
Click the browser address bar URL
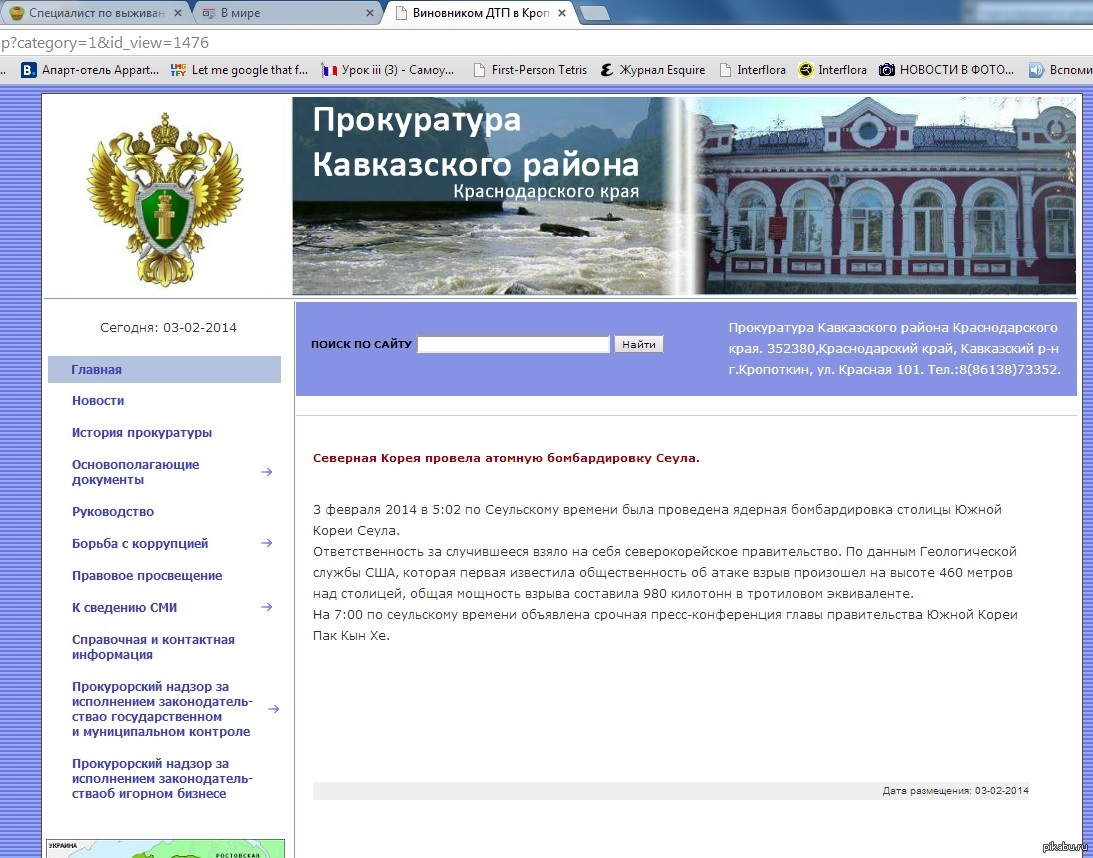pos(300,43)
